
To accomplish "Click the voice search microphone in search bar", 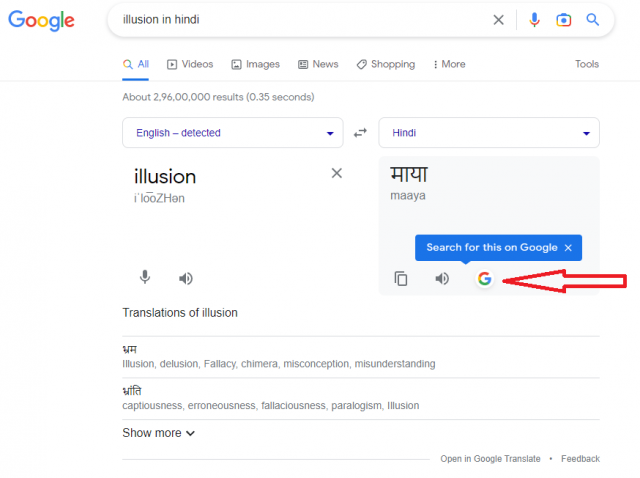I will pyautogui.click(x=534, y=20).
